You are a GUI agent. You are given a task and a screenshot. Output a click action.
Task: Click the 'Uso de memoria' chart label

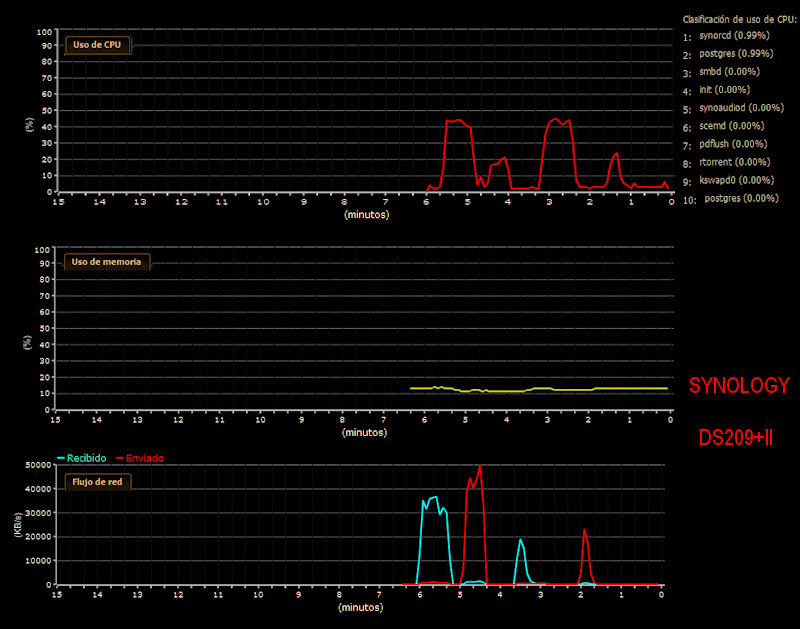tap(106, 262)
